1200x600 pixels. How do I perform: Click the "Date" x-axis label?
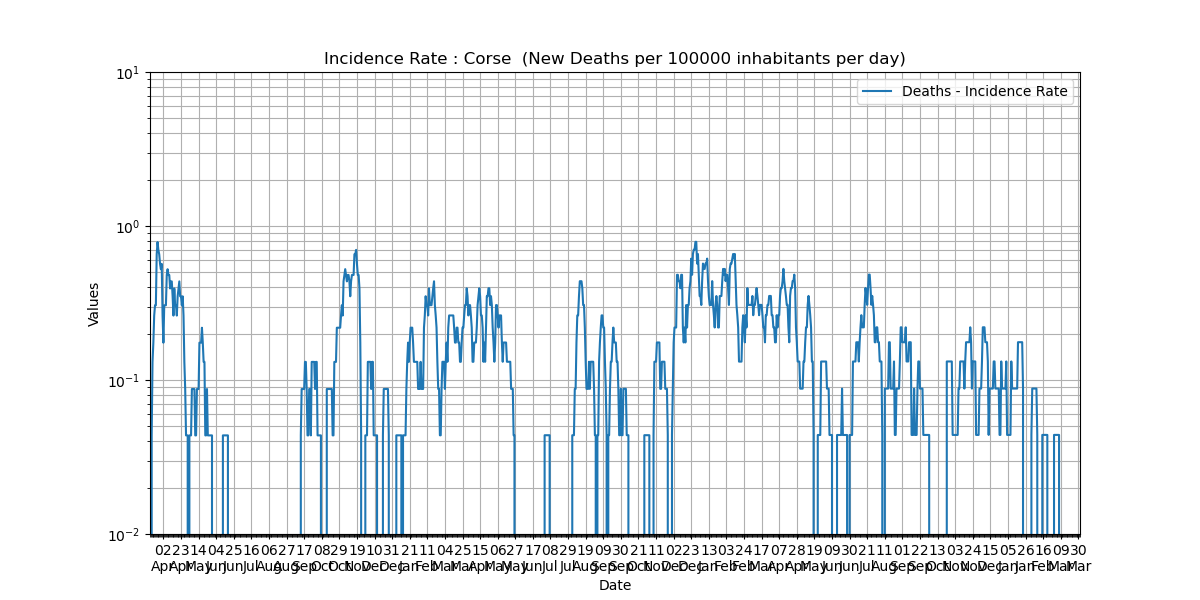coord(615,586)
